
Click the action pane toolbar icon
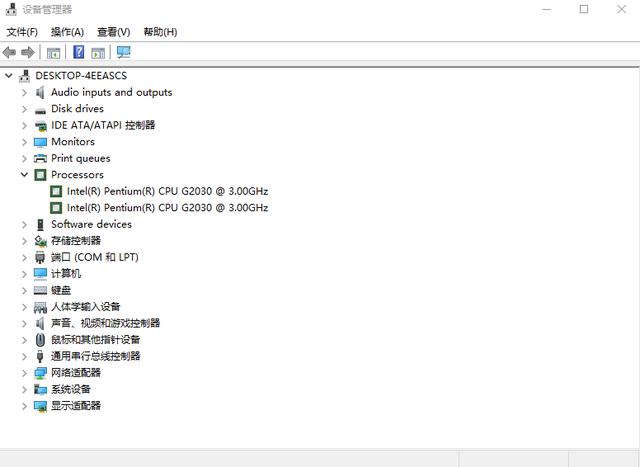[x=98, y=52]
